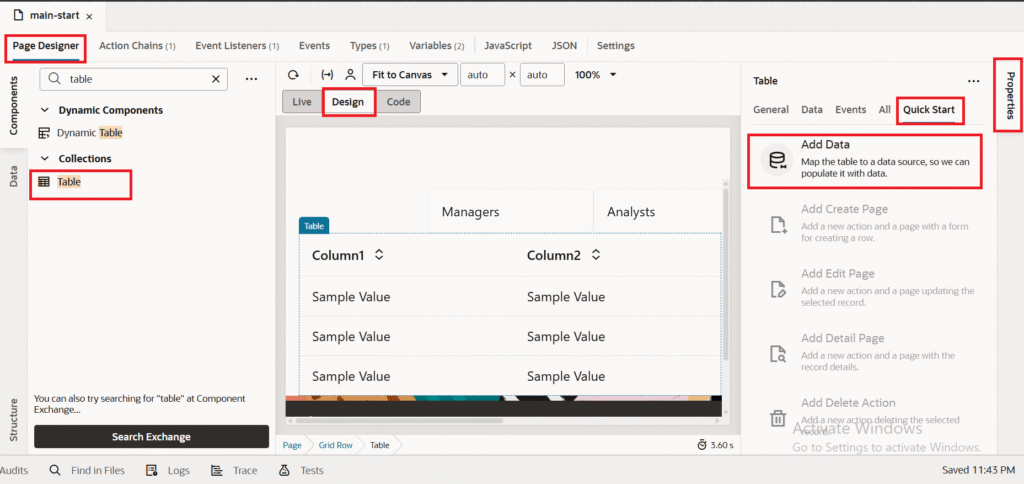The width and height of the screenshot is (1024, 484).
Task: Click Grid Row in the breadcrumb
Action: (336, 445)
